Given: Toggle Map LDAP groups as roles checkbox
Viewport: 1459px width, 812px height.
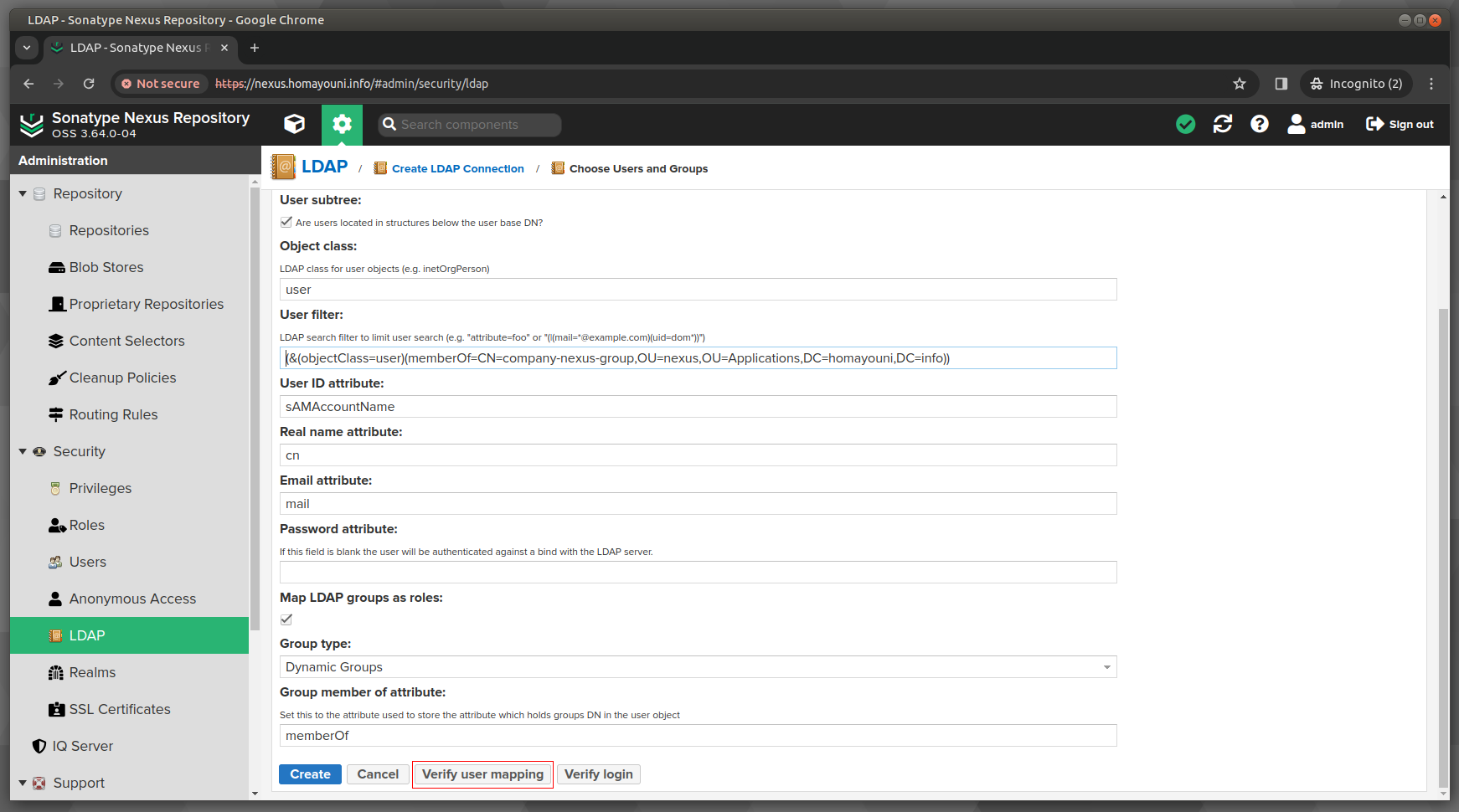Looking at the screenshot, I should coord(286,619).
